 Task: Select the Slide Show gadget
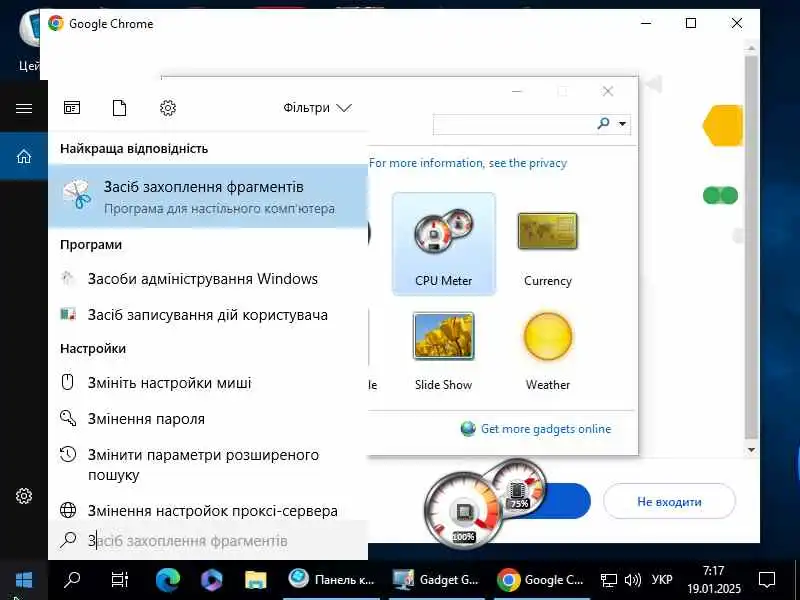click(443, 351)
